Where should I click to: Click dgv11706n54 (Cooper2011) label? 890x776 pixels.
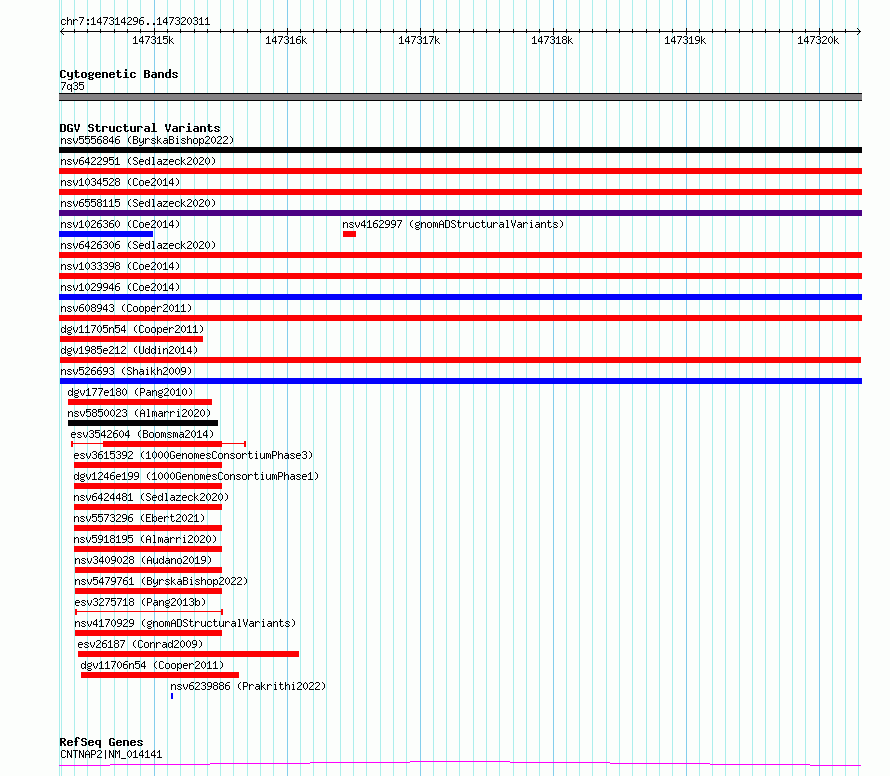[x=152, y=665]
